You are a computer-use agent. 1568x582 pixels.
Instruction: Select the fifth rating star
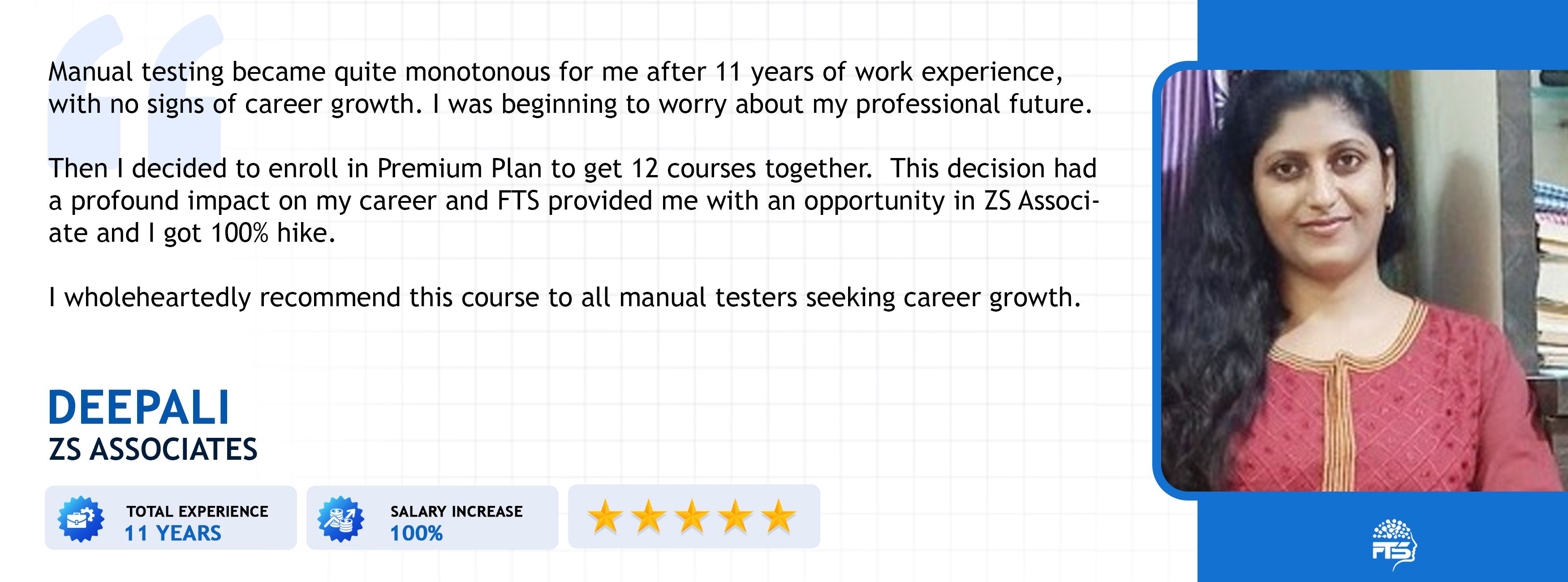tap(779, 517)
